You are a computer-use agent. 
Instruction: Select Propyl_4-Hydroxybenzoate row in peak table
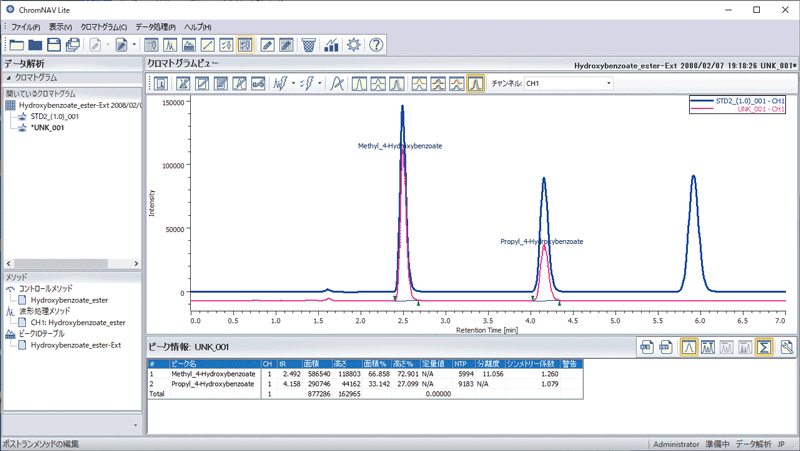click(365, 384)
